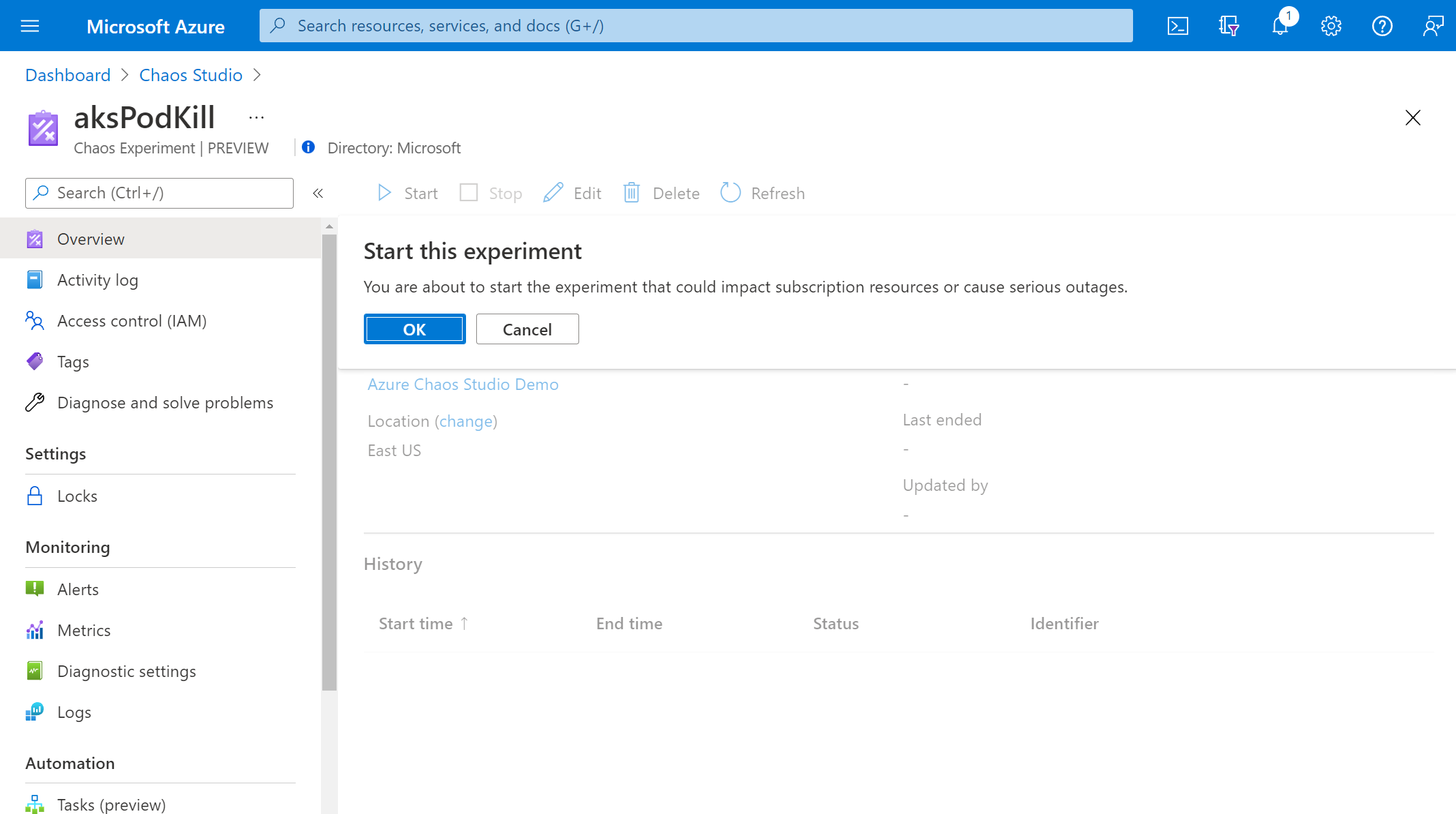Click the Location change link
The image size is (1456, 814).
(x=466, y=421)
